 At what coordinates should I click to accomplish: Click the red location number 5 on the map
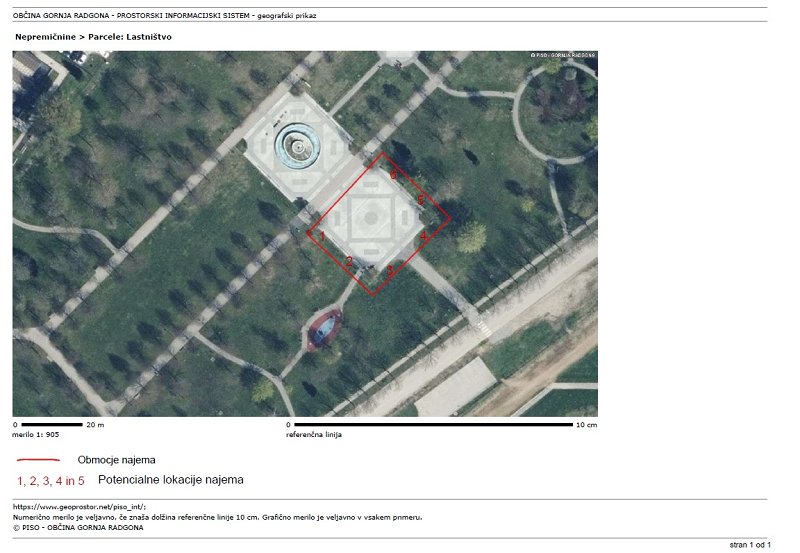(x=421, y=200)
